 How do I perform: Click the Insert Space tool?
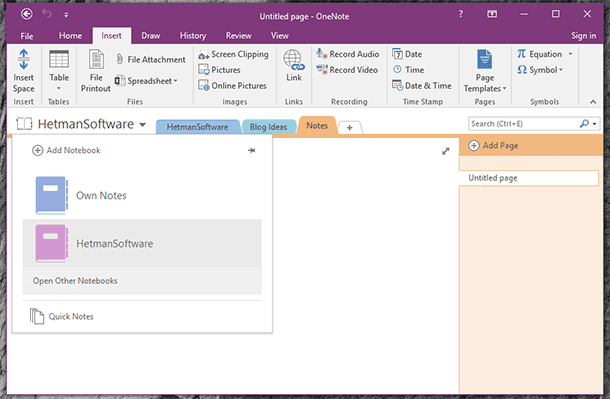coord(24,71)
